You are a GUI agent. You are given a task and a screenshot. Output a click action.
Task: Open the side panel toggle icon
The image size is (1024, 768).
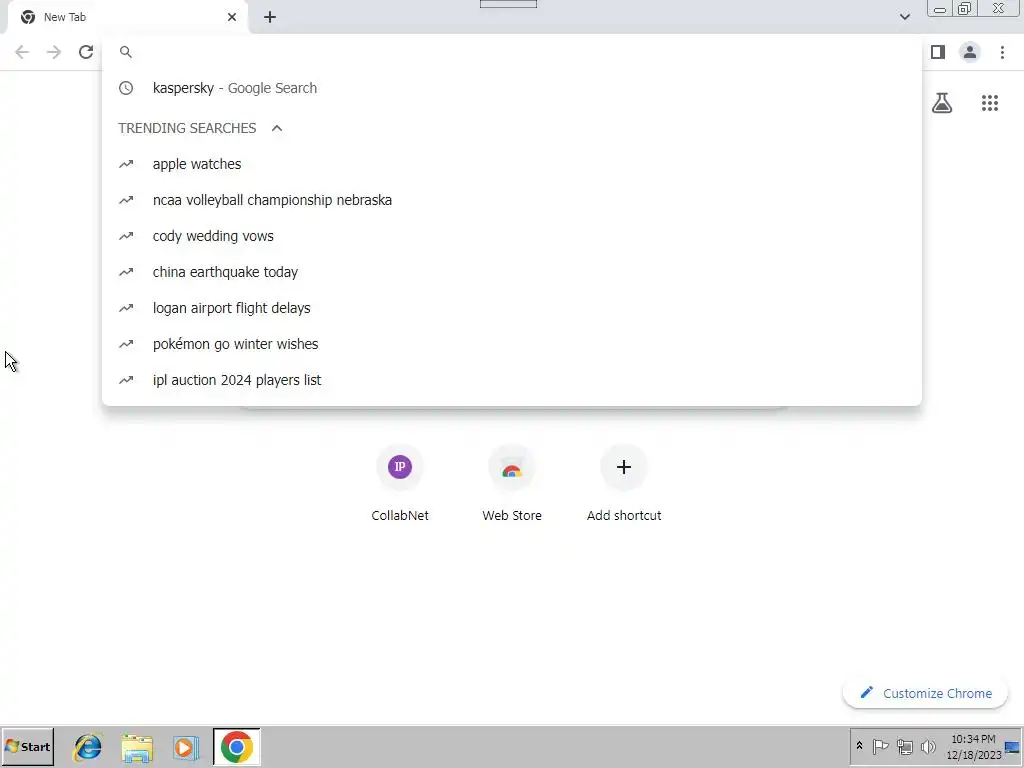coord(938,52)
